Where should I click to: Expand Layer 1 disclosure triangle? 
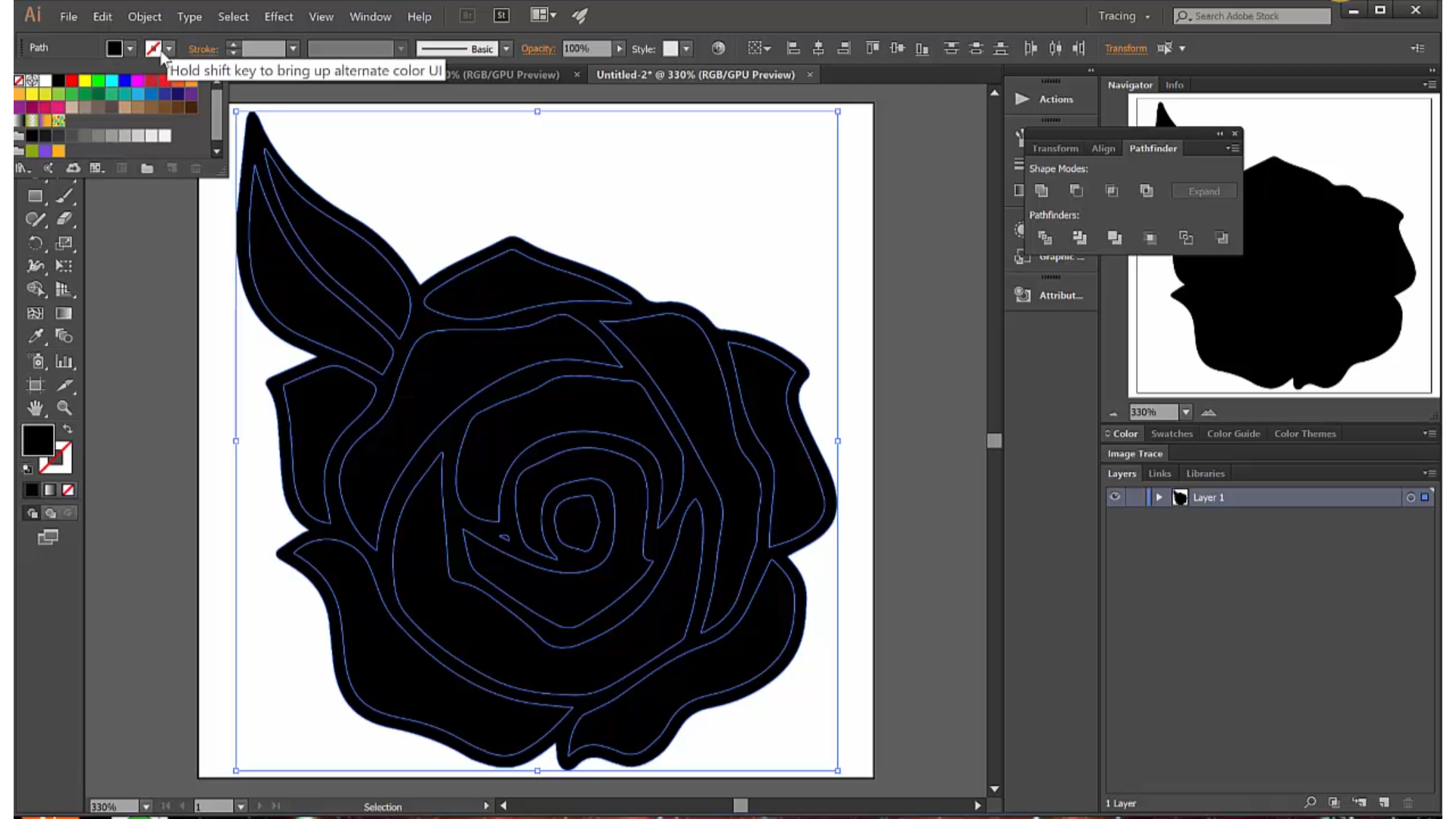[1159, 497]
